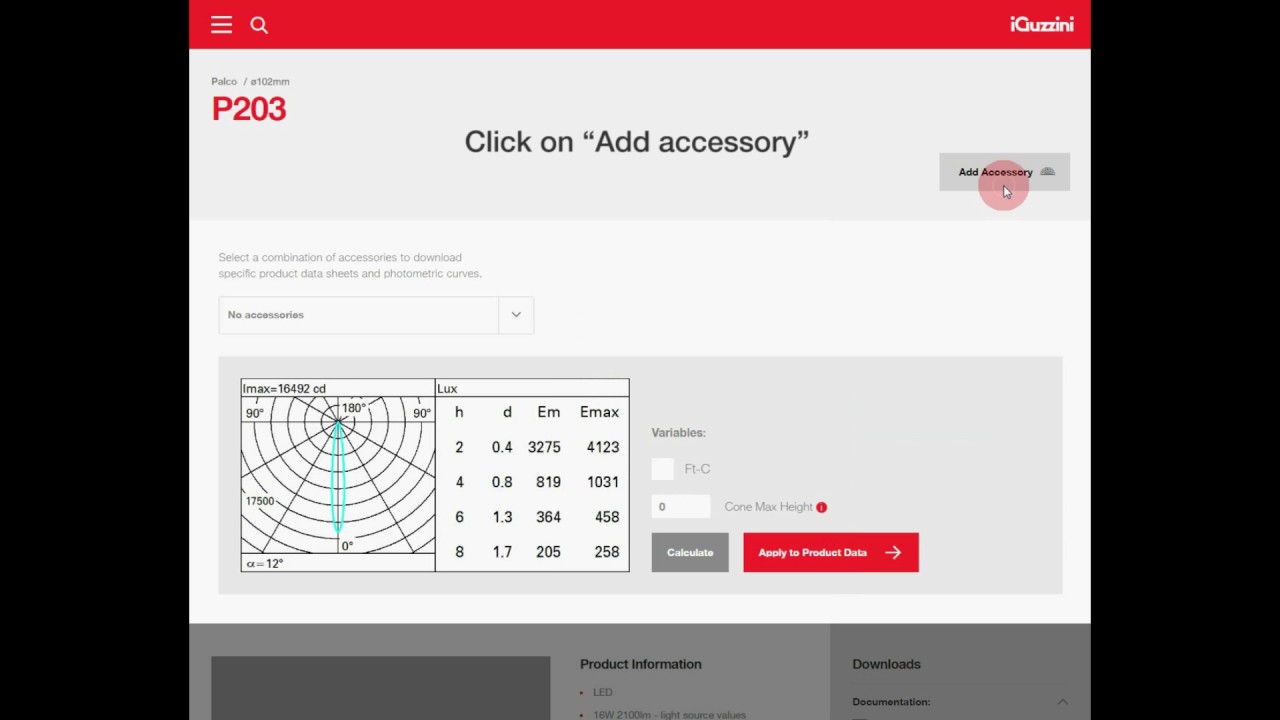This screenshot has height=720, width=1280.
Task: Show the Cone Max Height info icon
Action: [821, 507]
